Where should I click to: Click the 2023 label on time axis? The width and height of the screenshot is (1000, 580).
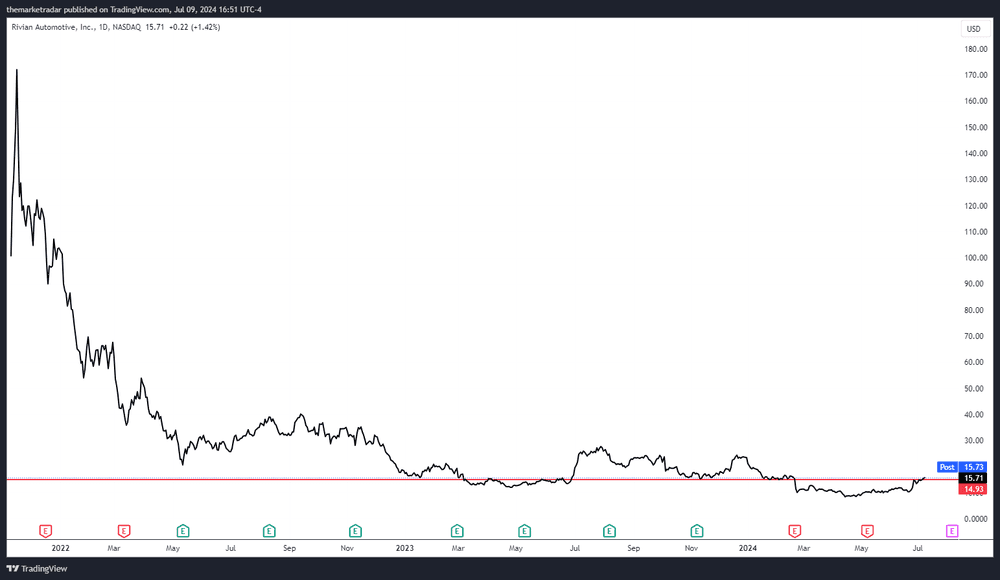coord(405,548)
